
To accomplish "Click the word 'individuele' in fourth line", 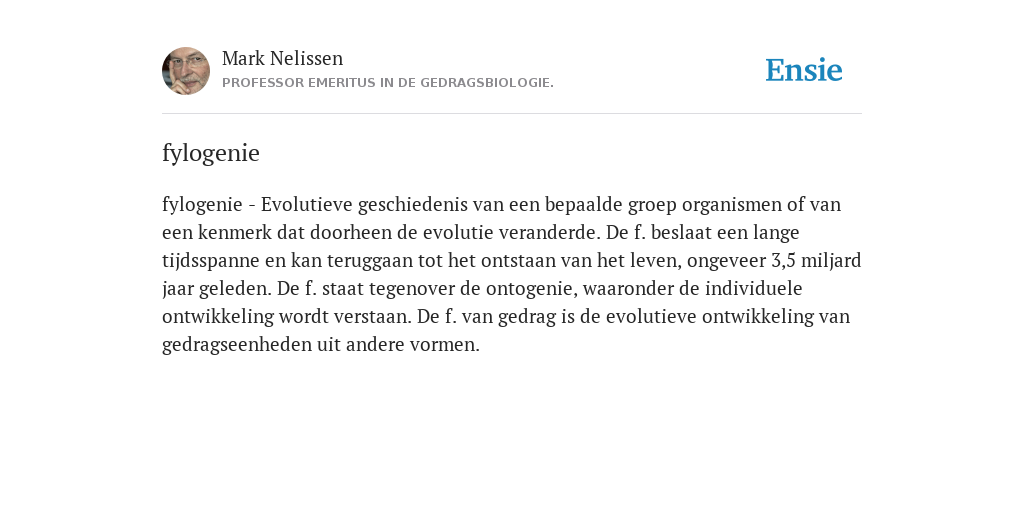I will point(754,288).
